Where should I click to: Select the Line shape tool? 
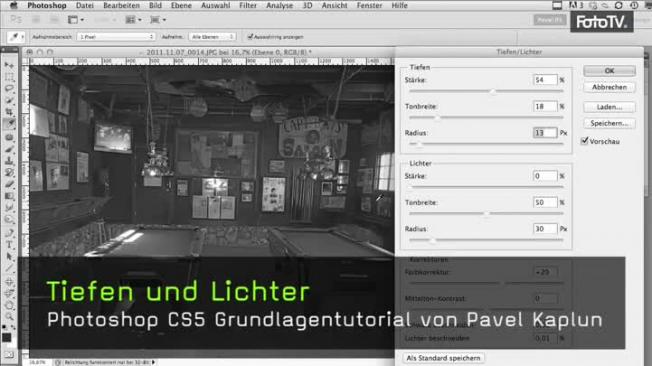click(9, 269)
